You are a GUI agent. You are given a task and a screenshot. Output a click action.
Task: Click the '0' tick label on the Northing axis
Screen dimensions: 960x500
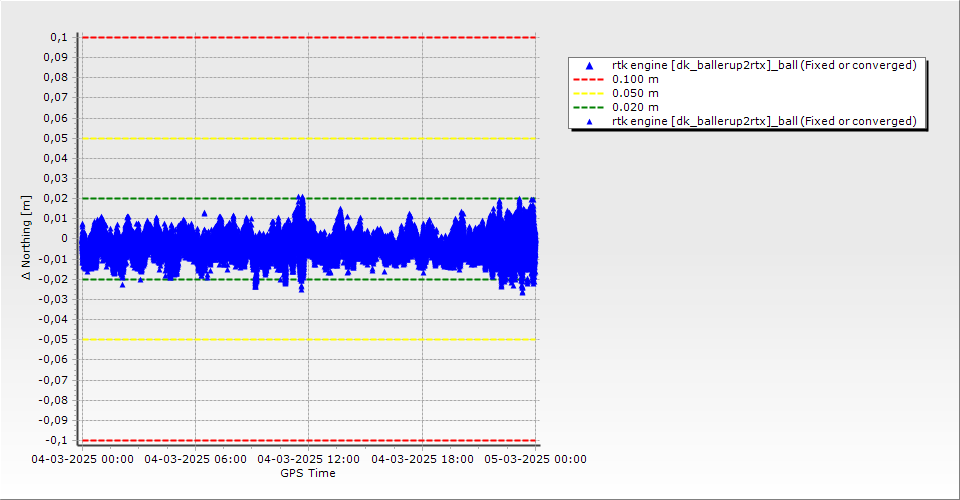coord(65,239)
